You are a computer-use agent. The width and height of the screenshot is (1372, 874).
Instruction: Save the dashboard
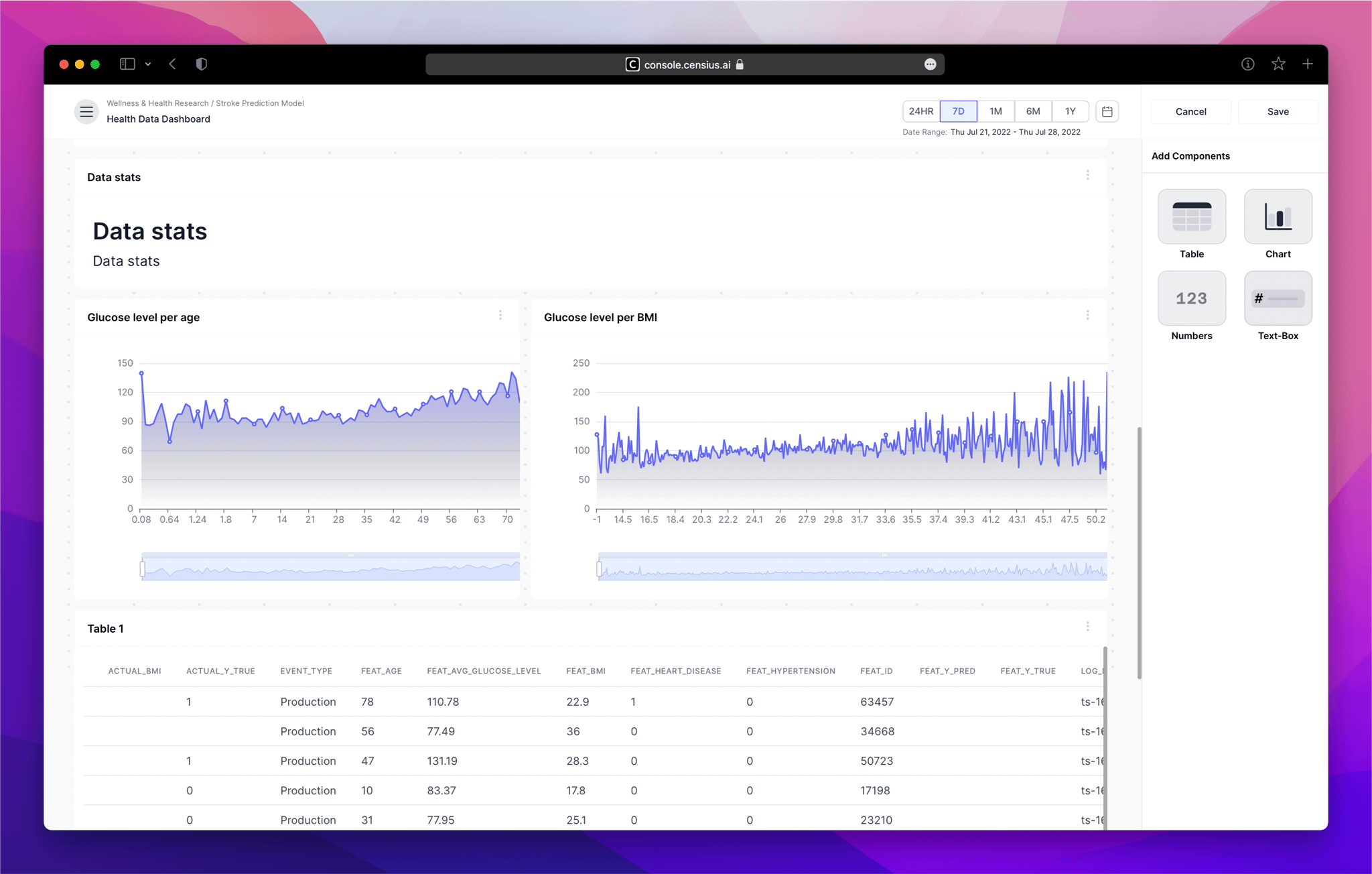(1278, 112)
